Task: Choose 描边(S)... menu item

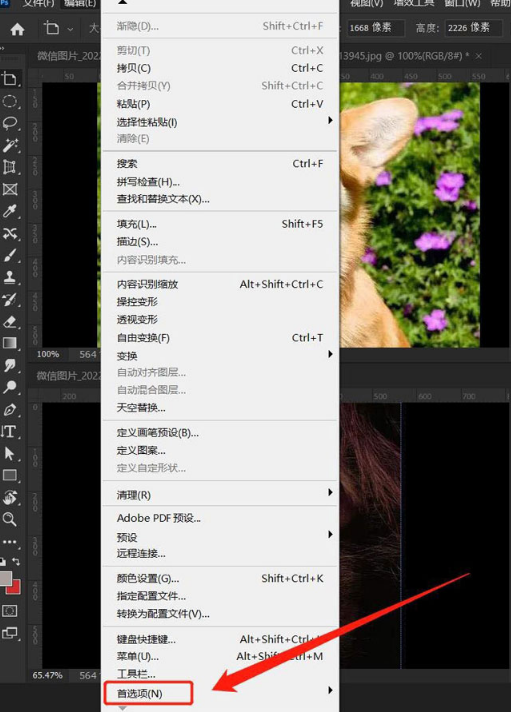Action: [220, 242]
